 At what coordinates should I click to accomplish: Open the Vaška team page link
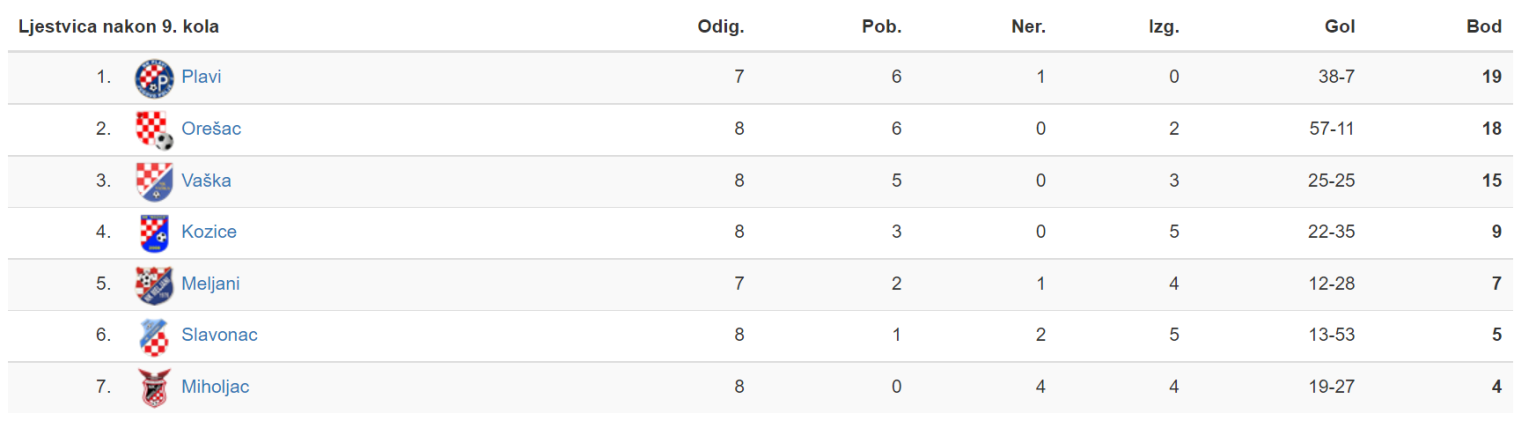(206, 181)
